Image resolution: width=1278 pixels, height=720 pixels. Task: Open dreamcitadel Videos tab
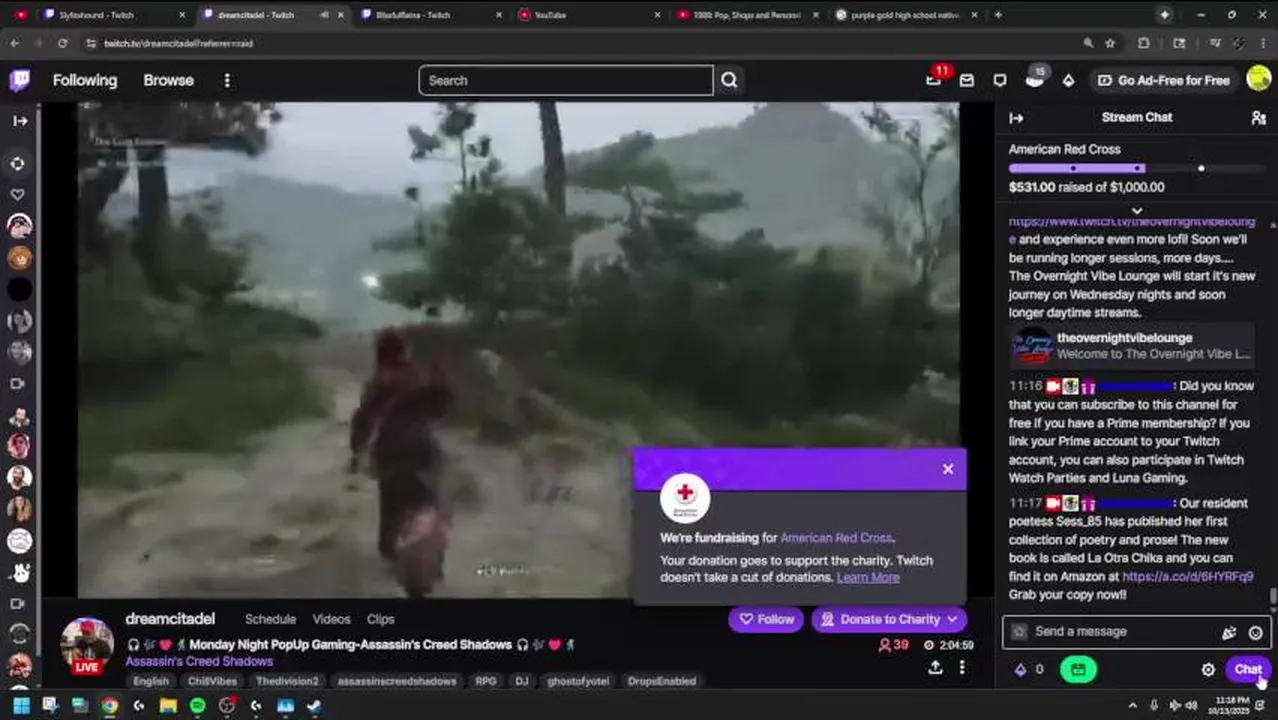[x=331, y=619]
